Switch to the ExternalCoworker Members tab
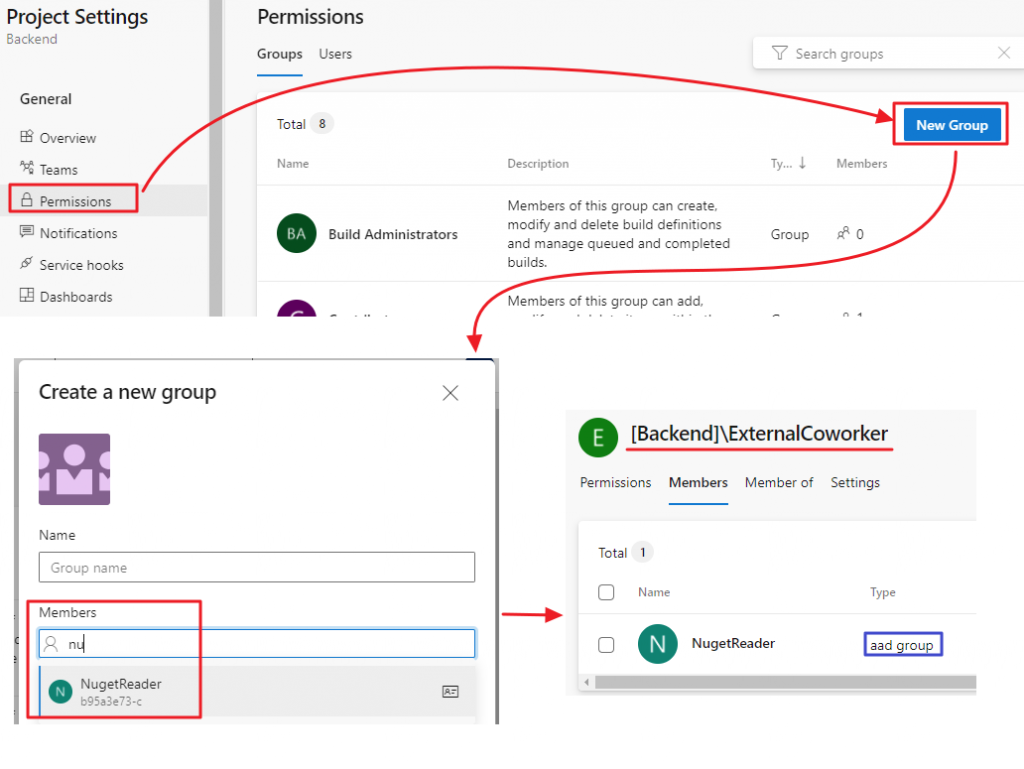This screenshot has height=769, width=1024. point(698,482)
